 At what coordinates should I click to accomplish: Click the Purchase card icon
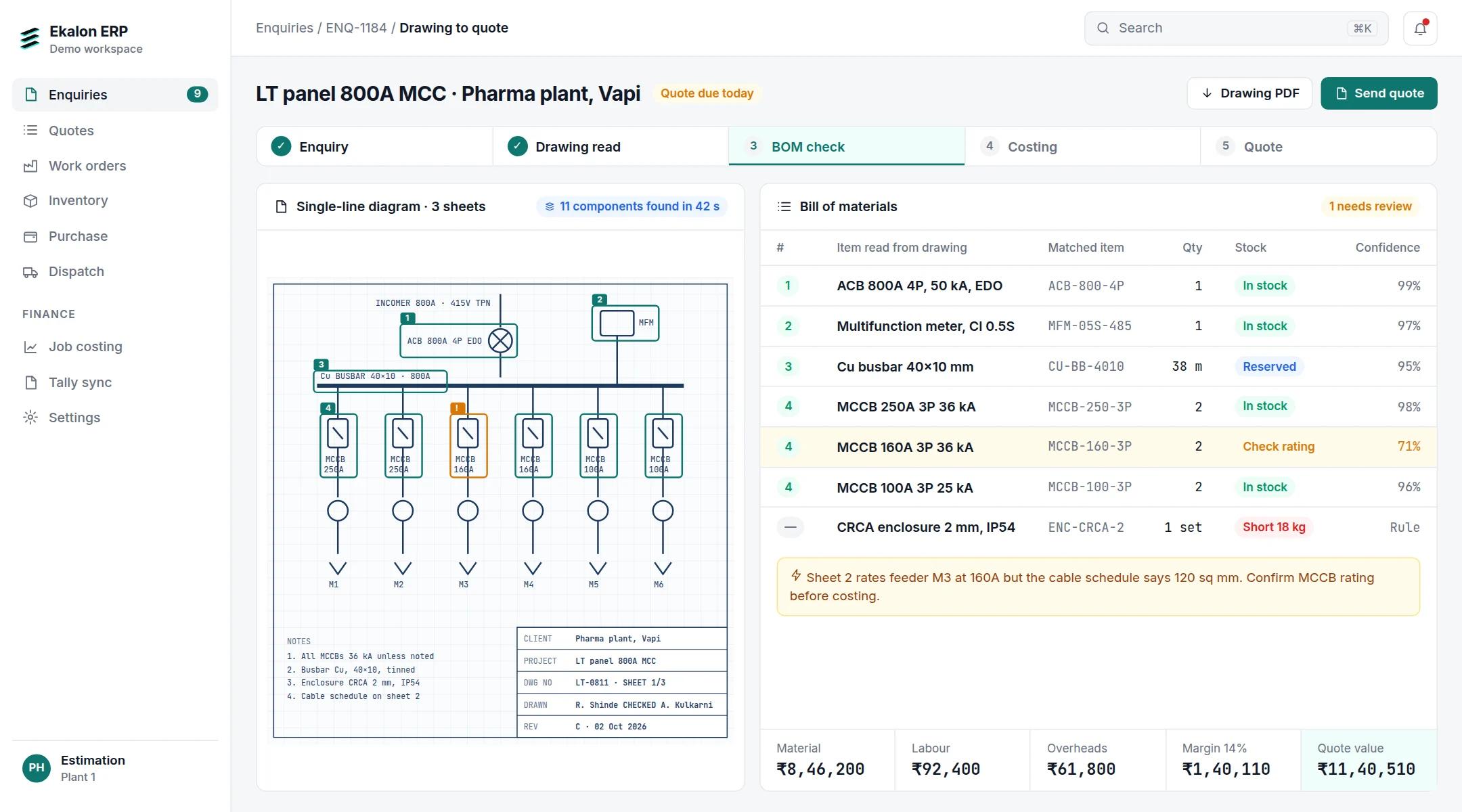(30, 236)
